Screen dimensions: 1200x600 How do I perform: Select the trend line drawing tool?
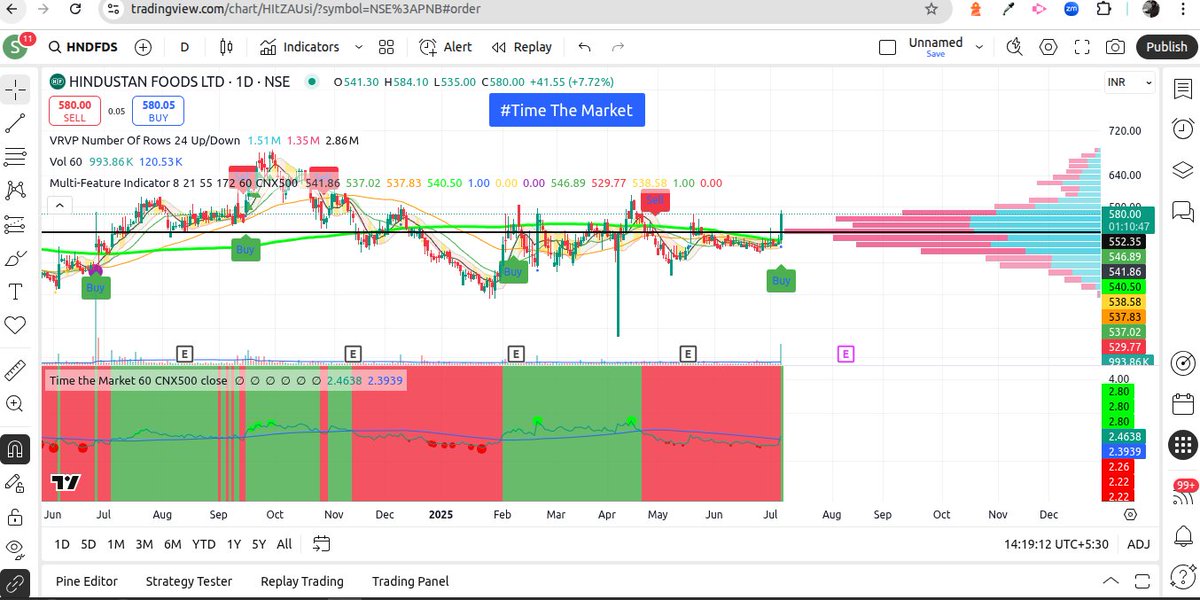pyautogui.click(x=15, y=123)
